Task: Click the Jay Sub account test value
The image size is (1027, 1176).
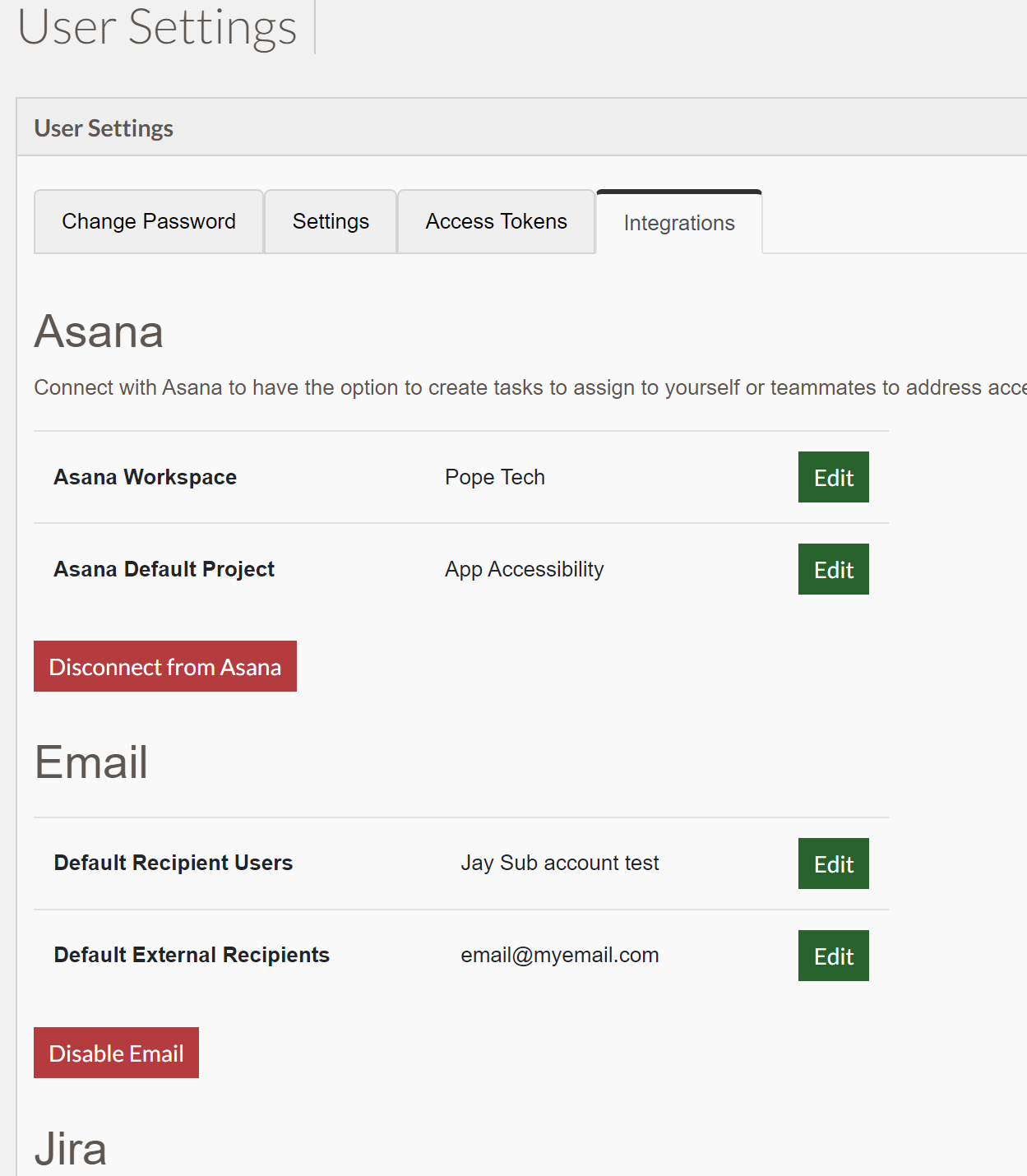Action: (x=560, y=863)
